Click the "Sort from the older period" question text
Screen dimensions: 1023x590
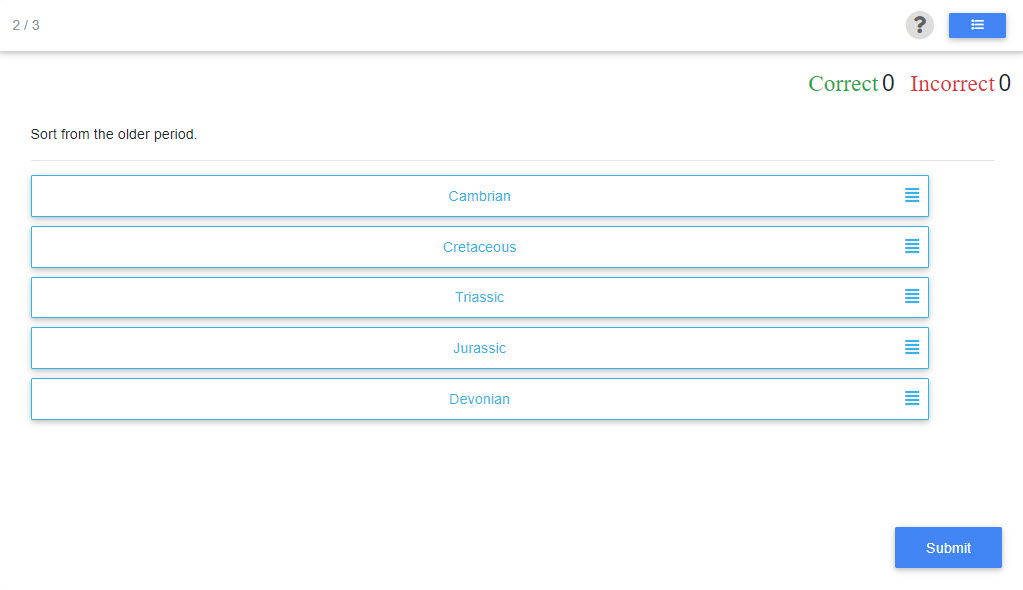pyautogui.click(x=114, y=134)
